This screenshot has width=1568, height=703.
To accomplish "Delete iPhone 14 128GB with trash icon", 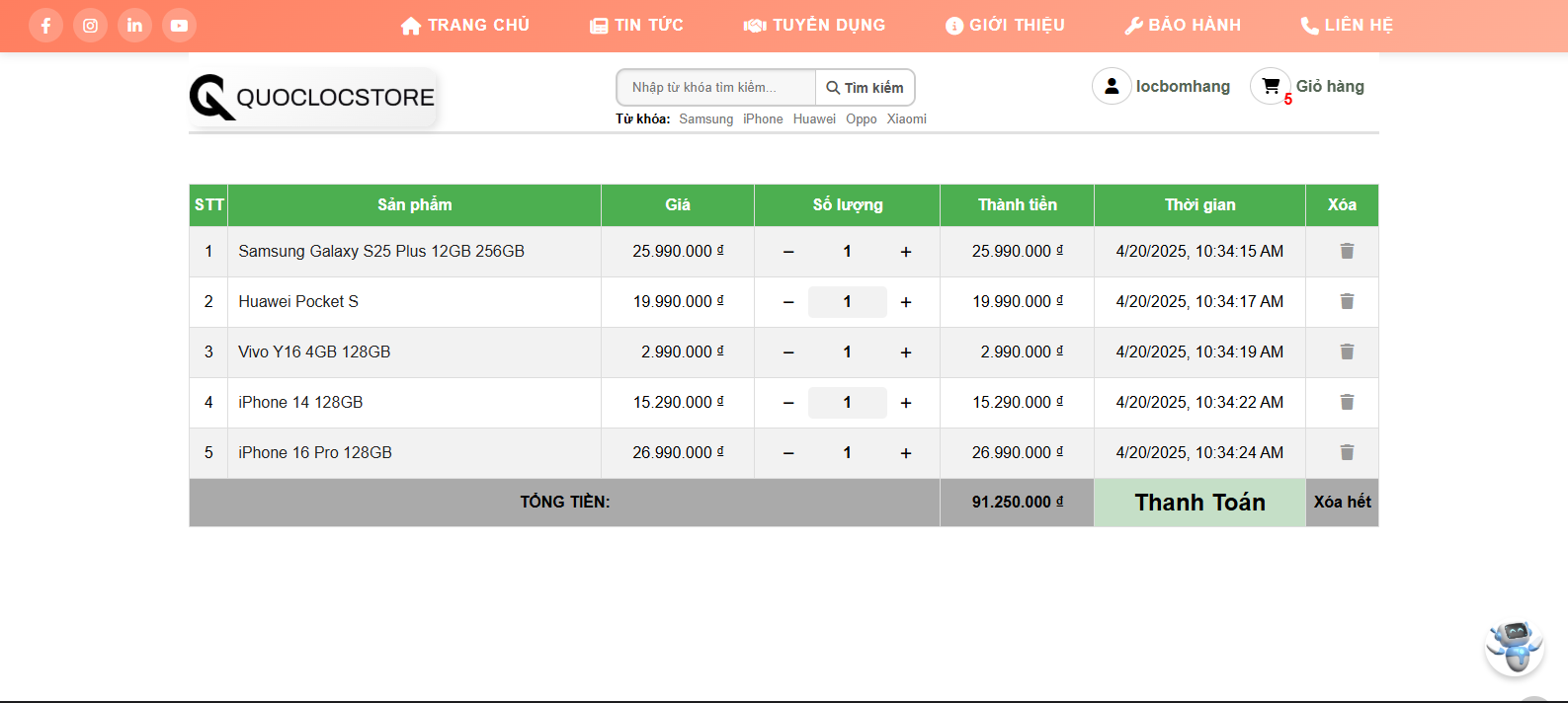I will click(x=1347, y=402).
